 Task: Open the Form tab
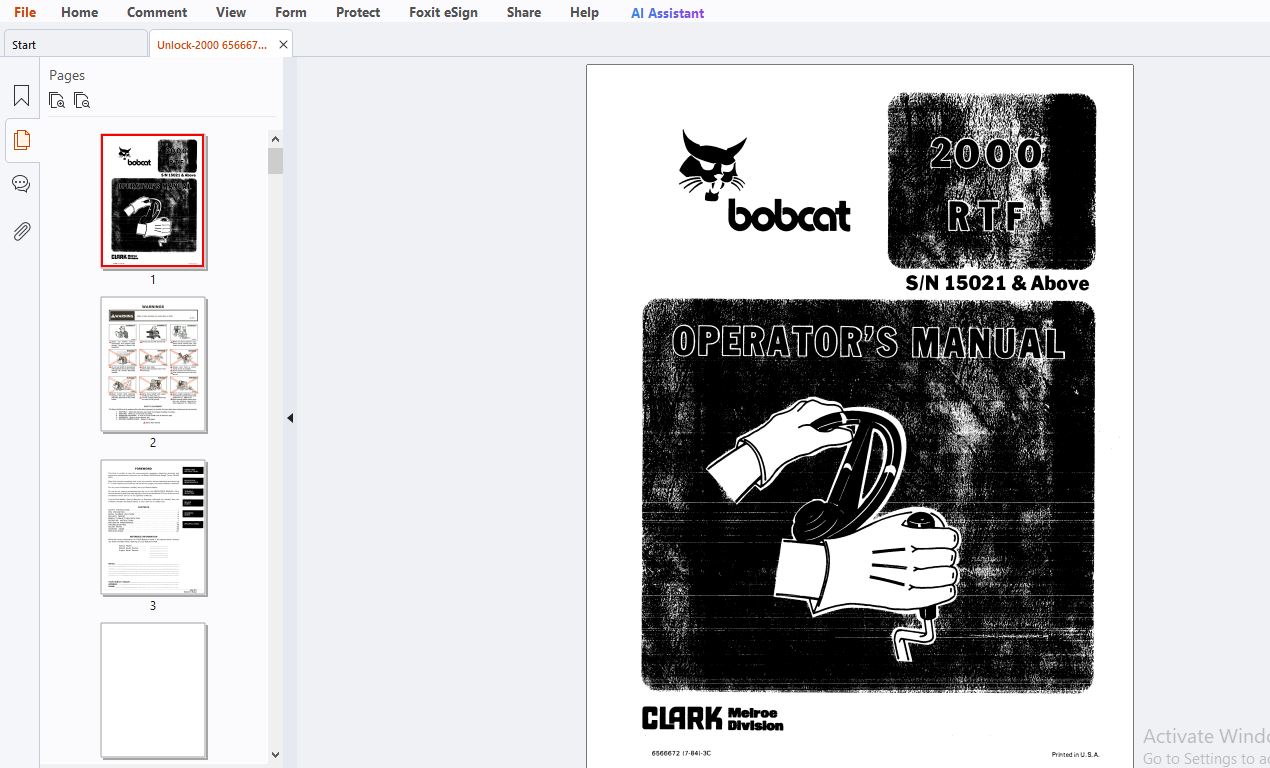coord(291,12)
